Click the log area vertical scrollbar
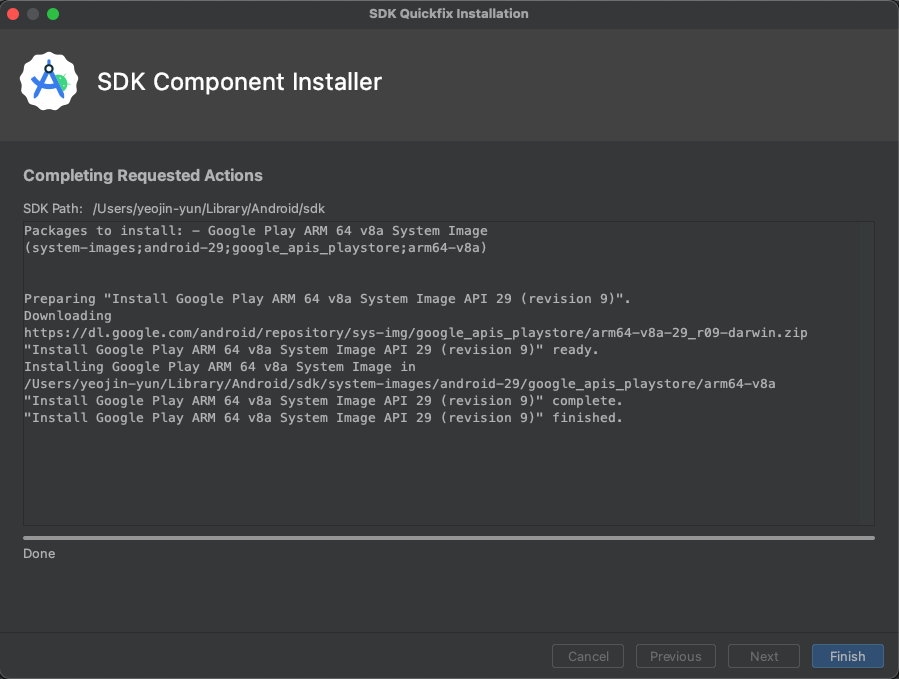Image resolution: width=899 pixels, height=679 pixels. [x=866, y=373]
